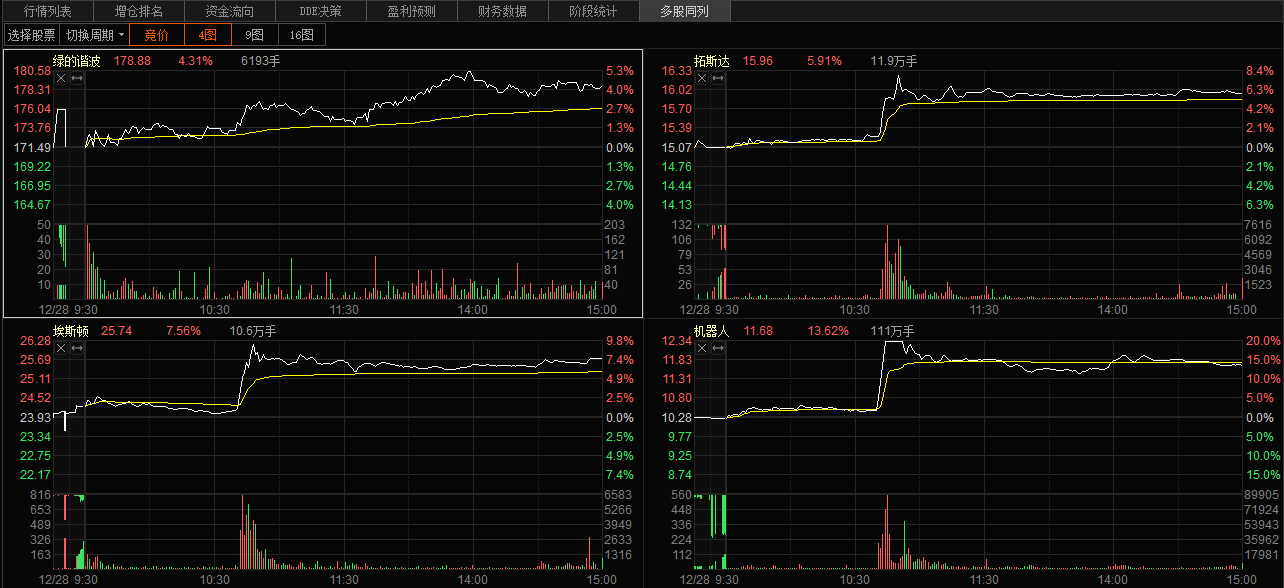Go to the DDE决策 tab
1284x588 pixels.
tap(320, 12)
